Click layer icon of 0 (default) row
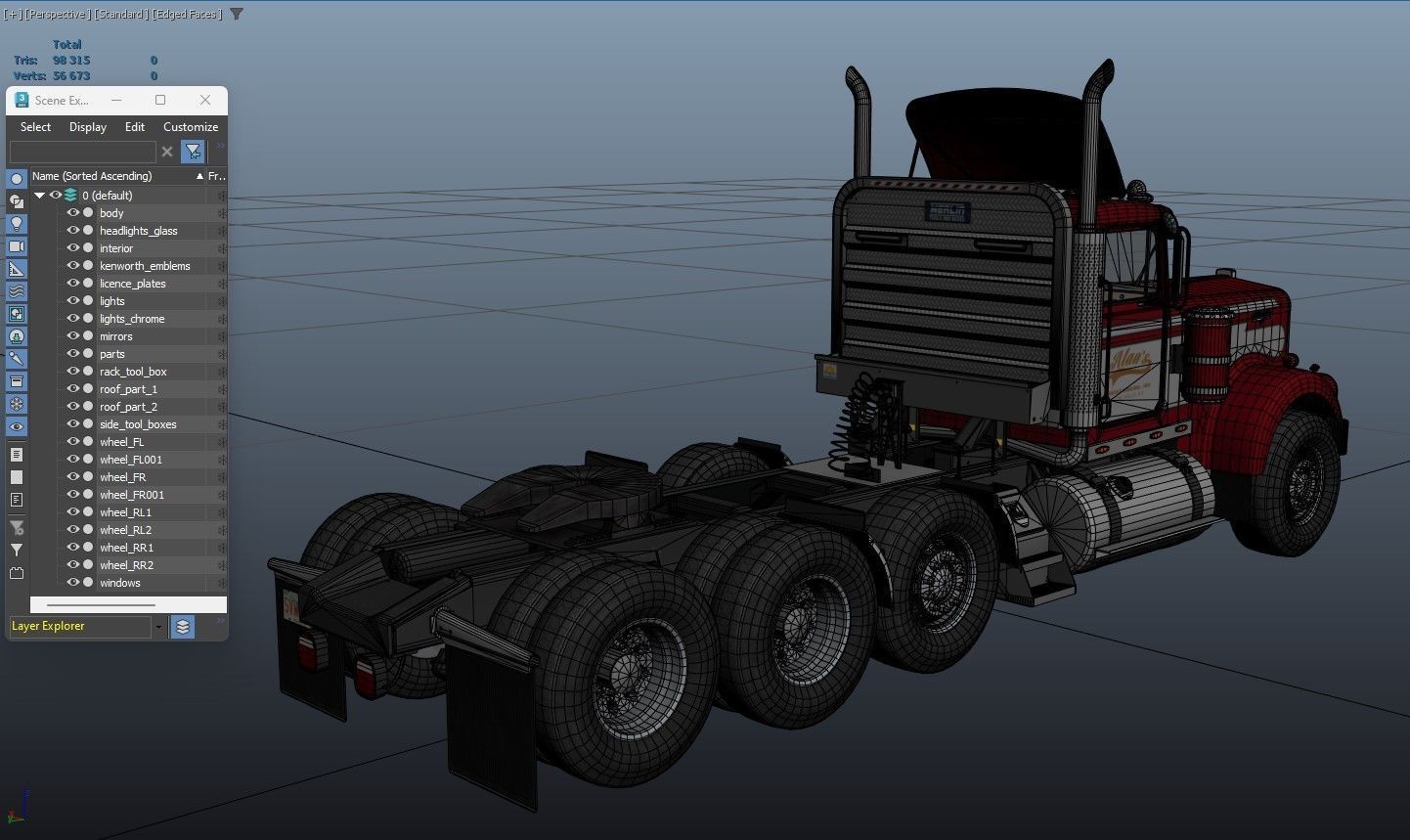The width and height of the screenshot is (1410, 840). [70, 196]
